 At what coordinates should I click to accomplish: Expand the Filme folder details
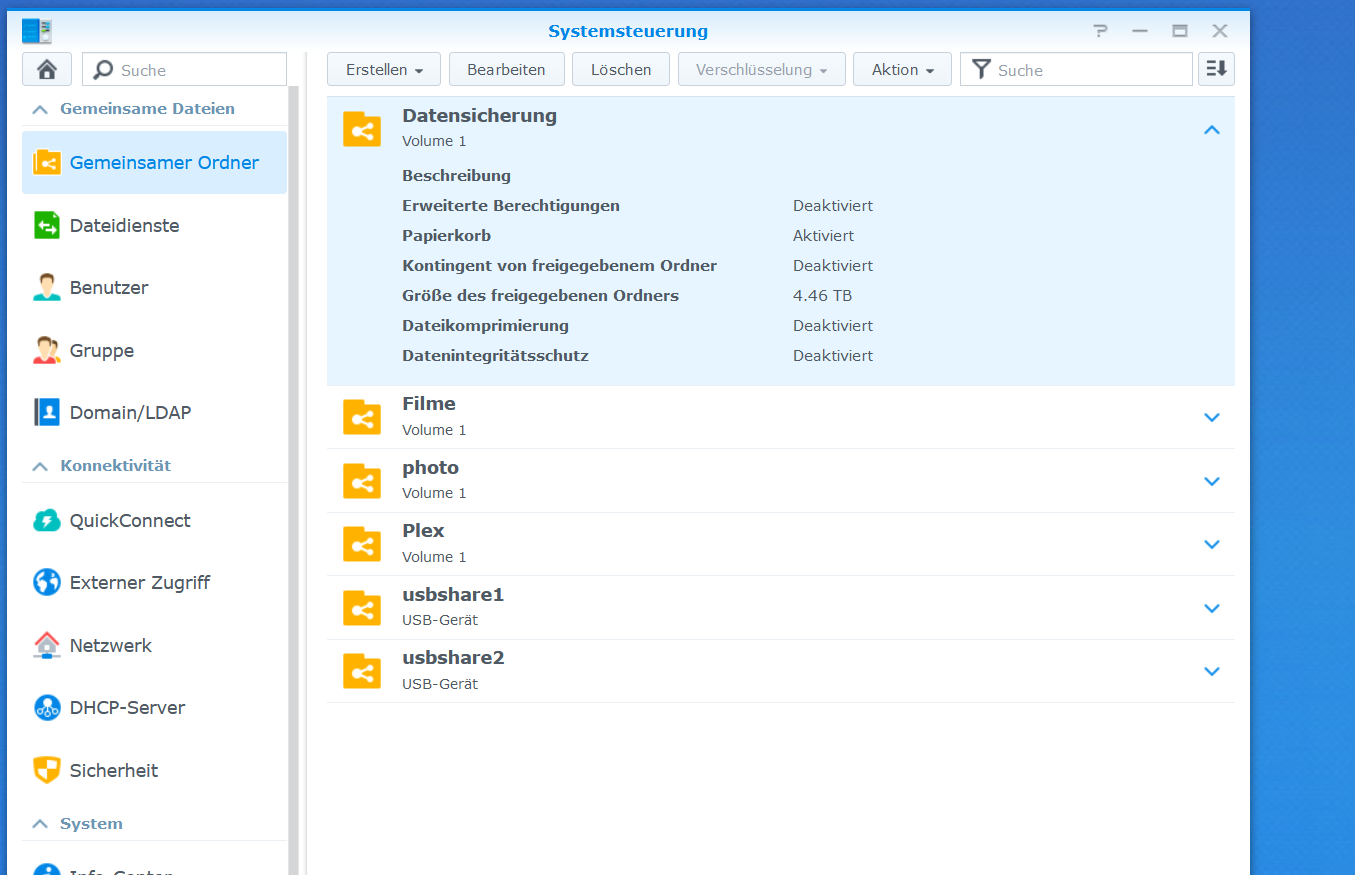click(x=1212, y=417)
